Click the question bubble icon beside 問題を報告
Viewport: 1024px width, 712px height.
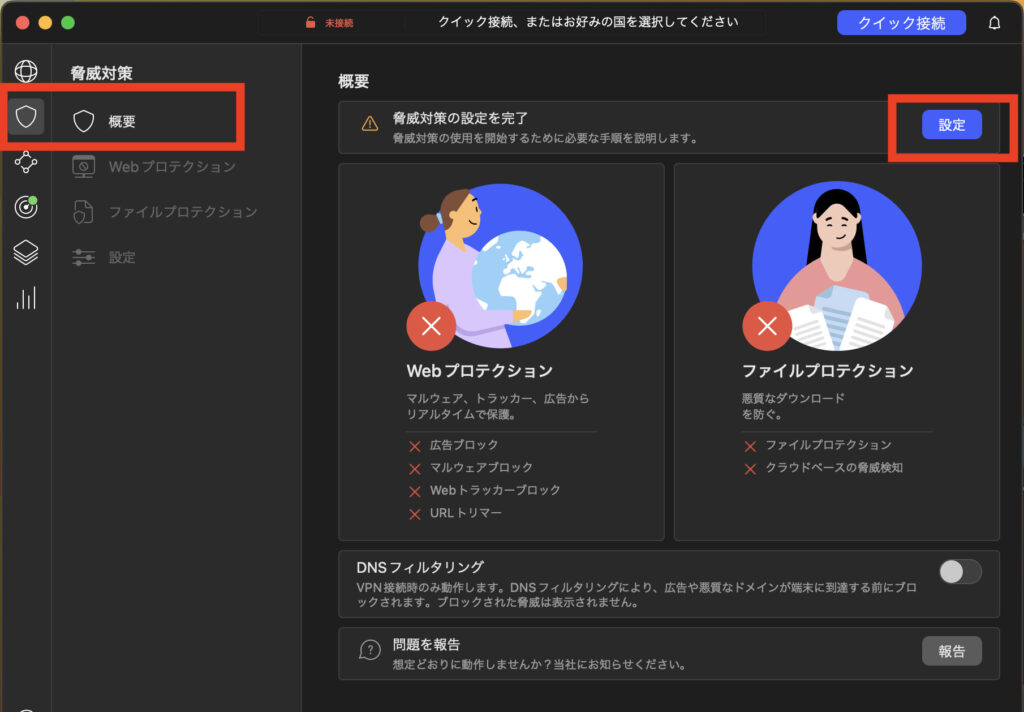pos(370,651)
